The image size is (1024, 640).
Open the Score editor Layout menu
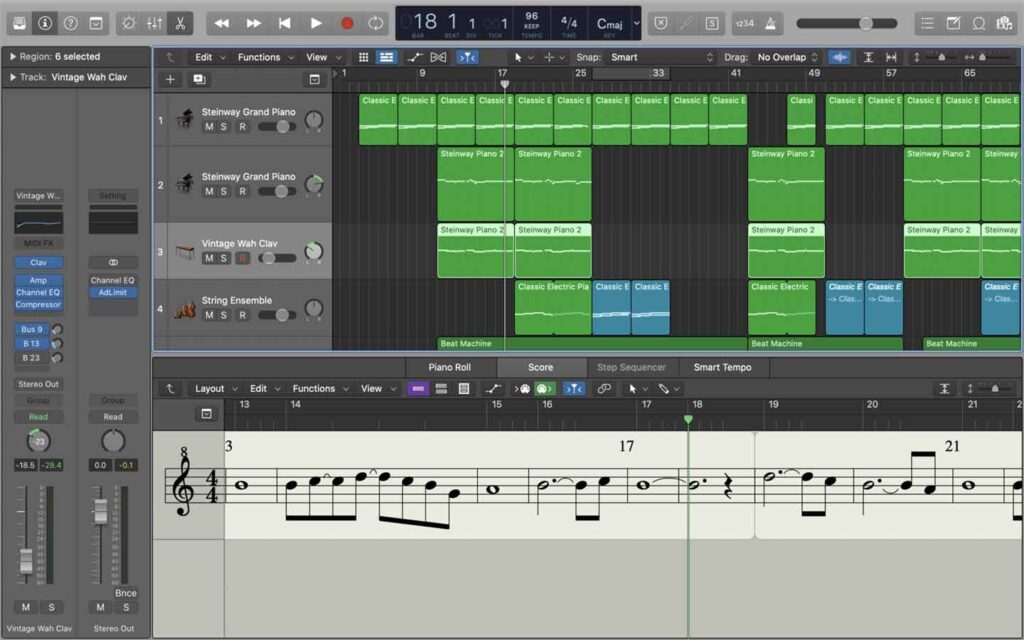pos(216,389)
